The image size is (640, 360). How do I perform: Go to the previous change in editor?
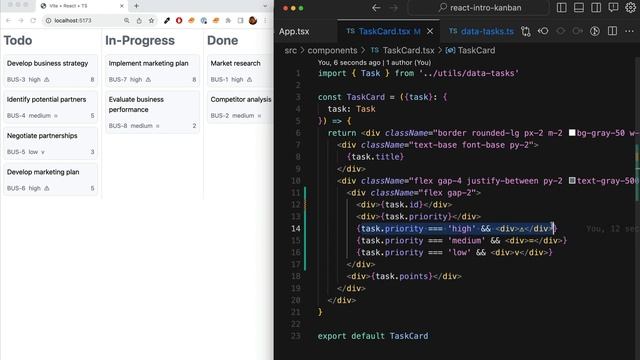click(543, 31)
